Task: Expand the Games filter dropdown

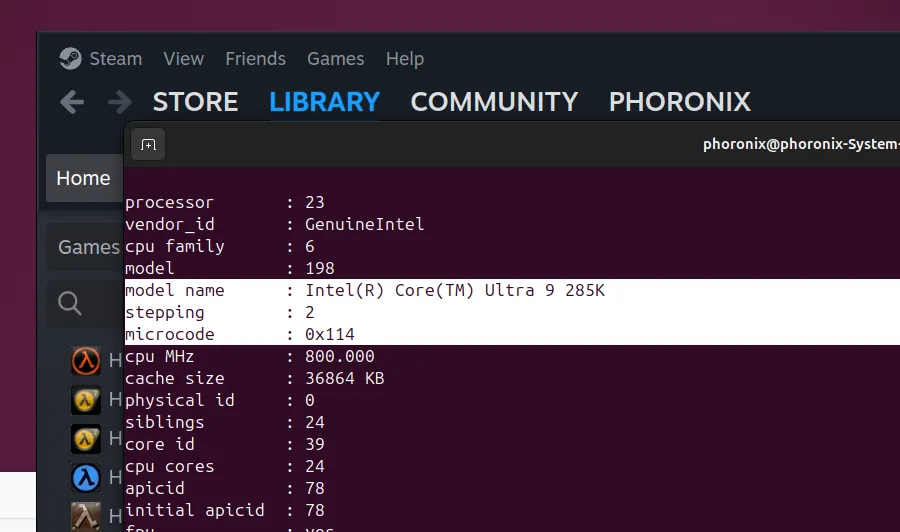Action: pos(88,247)
